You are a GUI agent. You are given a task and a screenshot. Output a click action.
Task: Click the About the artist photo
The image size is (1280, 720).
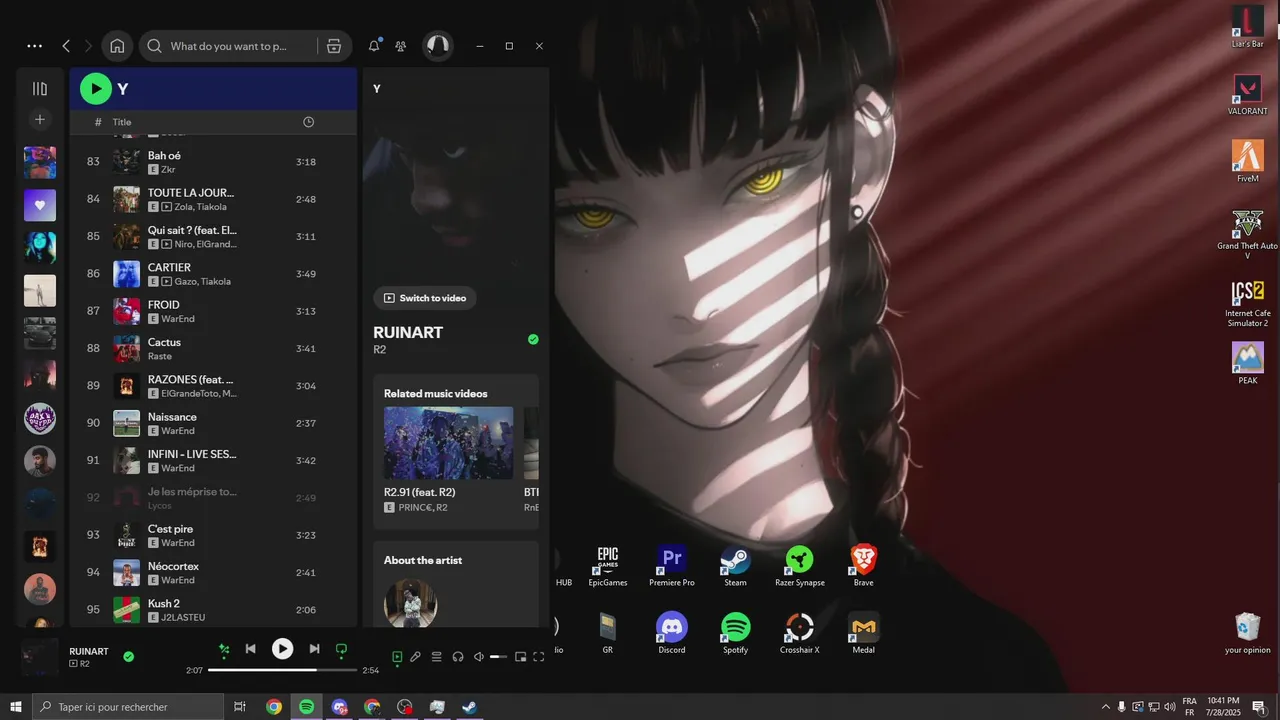point(411,603)
